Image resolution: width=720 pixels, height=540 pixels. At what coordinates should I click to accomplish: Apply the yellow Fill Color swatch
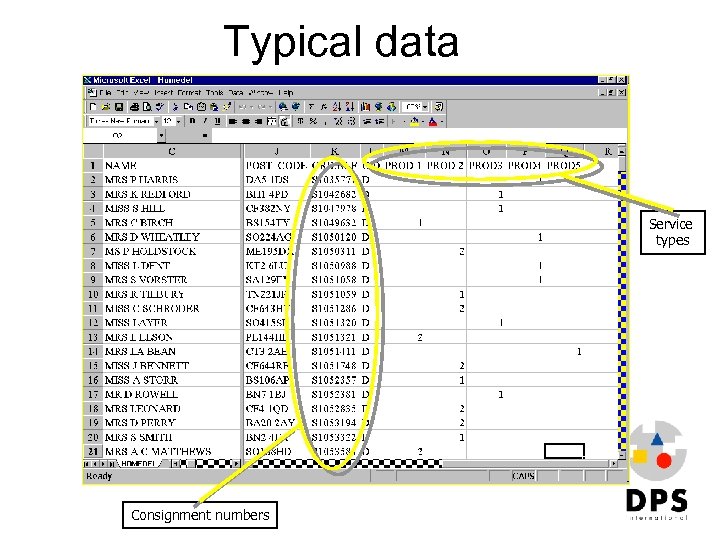click(414, 121)
